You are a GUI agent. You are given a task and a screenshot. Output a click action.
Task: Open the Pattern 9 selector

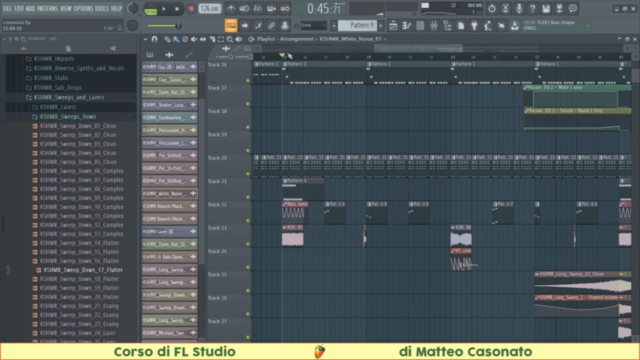(358, 25)
